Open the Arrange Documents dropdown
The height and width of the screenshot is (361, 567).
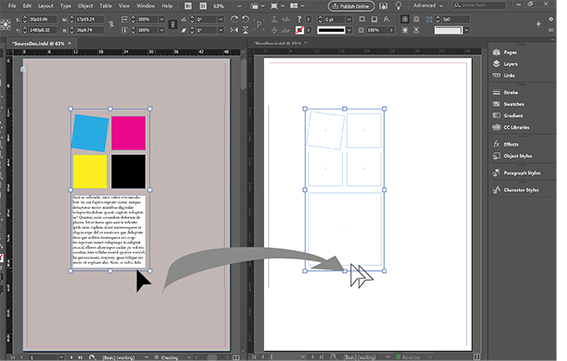tap(297, 6)
